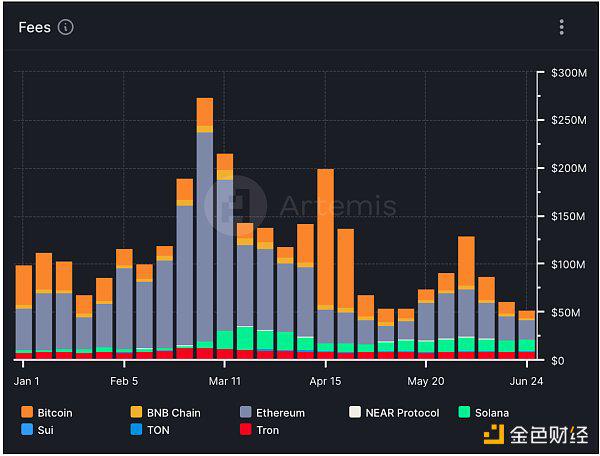Screen dimensions: 600x456
Task: Select the Feb 5 x-axis label
Action: click(x=124, y=381)
